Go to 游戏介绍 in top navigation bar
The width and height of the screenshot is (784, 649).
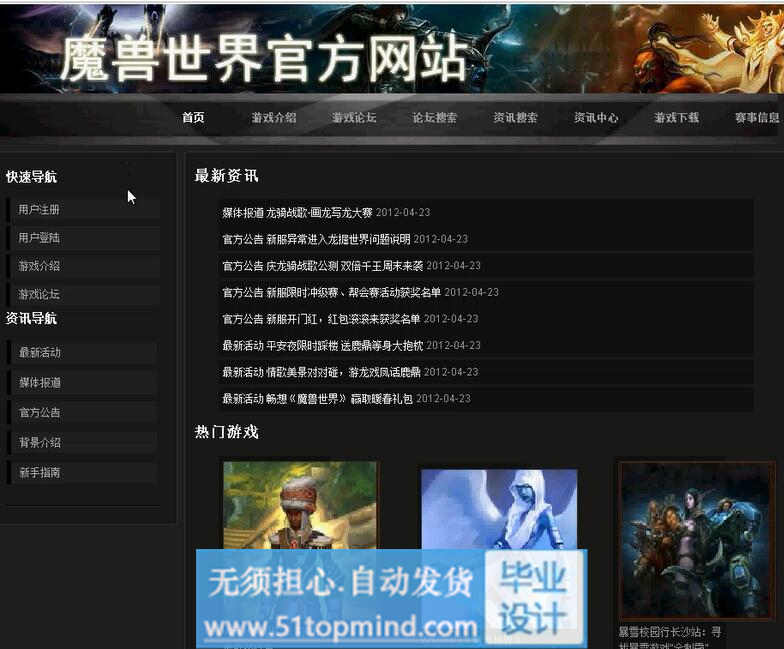pos(274,118)
